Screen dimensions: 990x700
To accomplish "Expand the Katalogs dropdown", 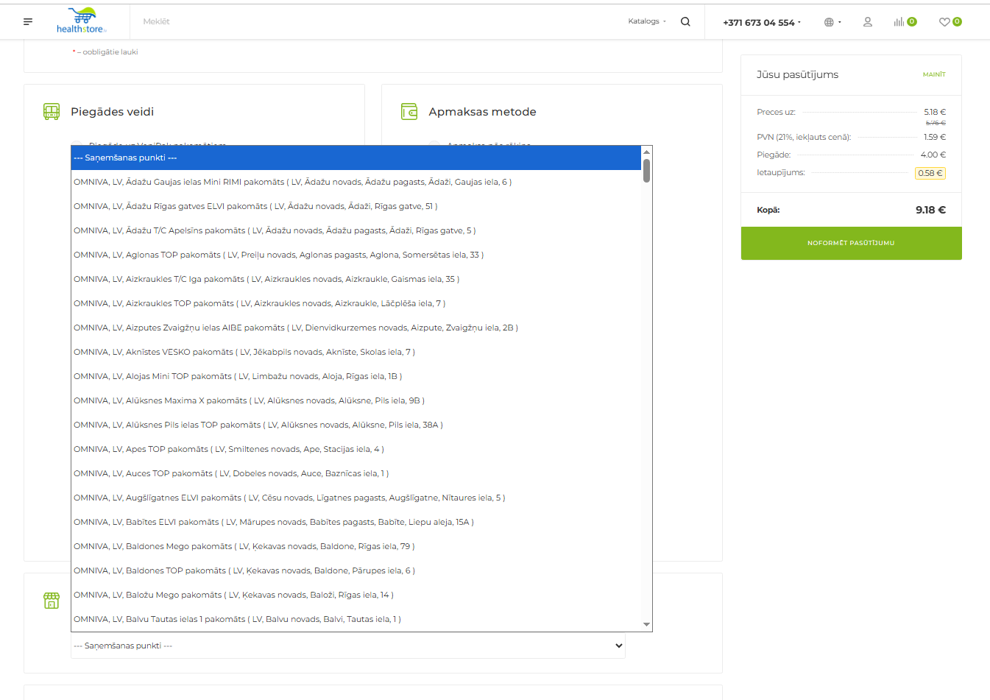I will 647,21.
